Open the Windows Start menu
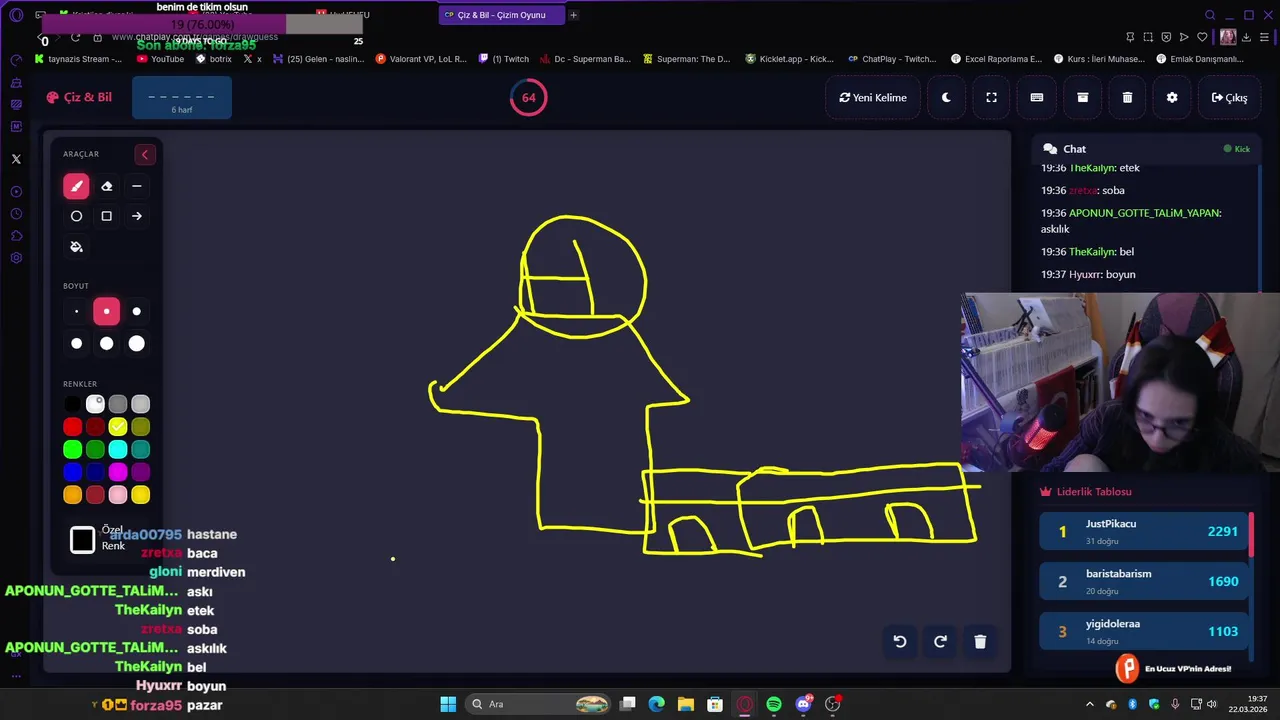This screenshot has width=1280, height=720. coord(448,704)
